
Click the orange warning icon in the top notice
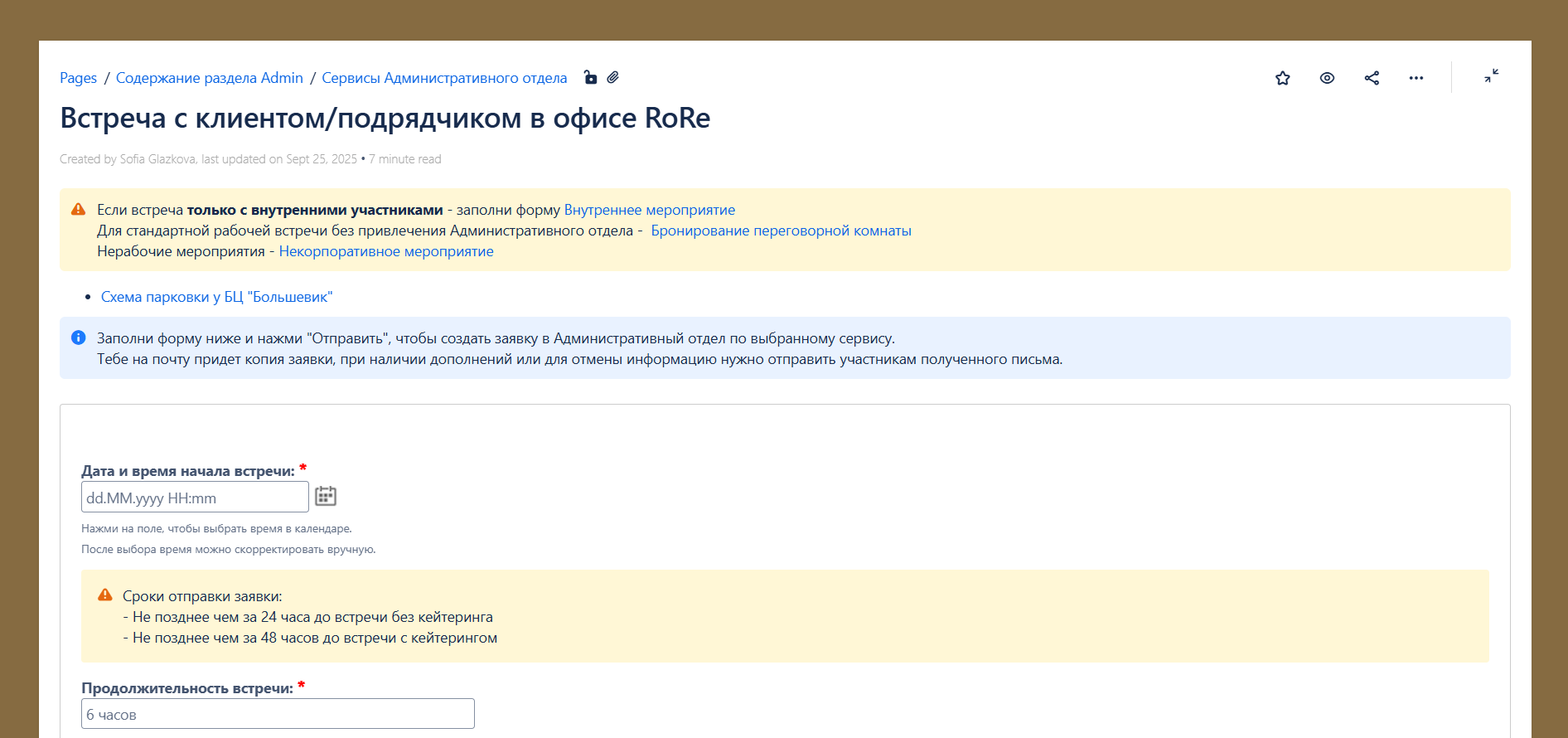79,210
